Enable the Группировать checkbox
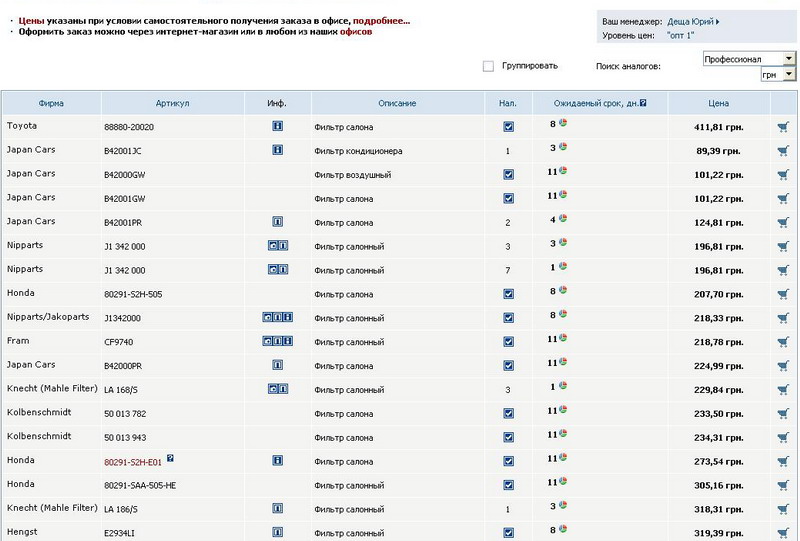This screenshot has width=800, height=541. pos(488,66)
